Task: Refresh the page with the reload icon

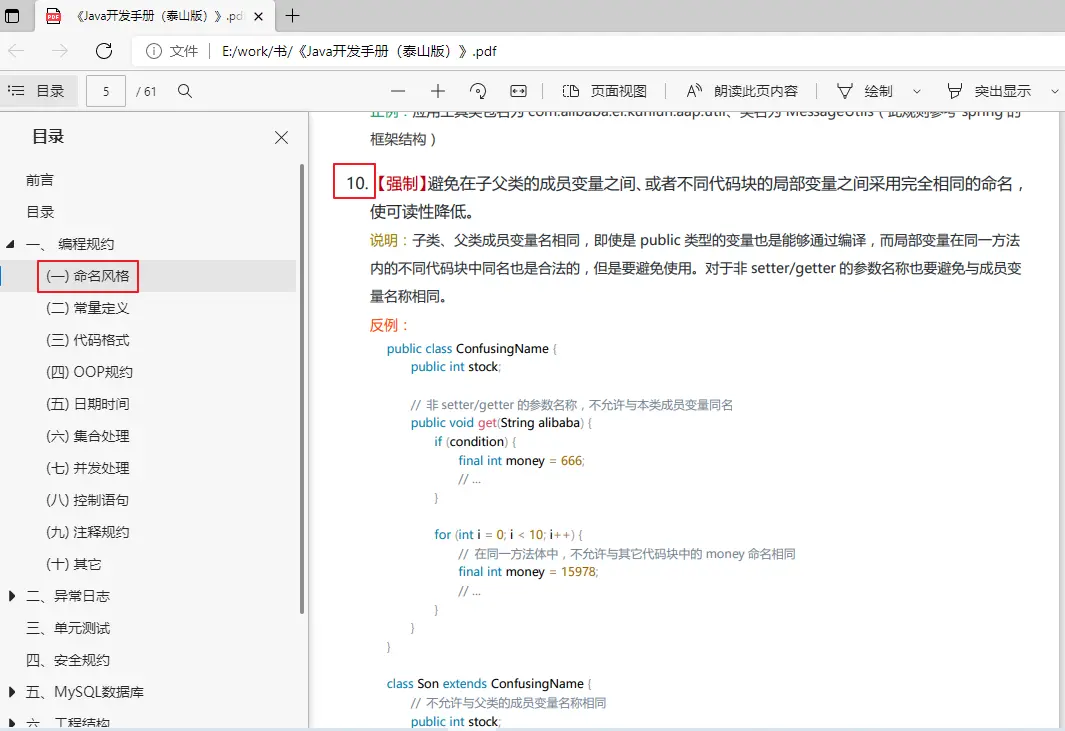Action: [104, 51]
